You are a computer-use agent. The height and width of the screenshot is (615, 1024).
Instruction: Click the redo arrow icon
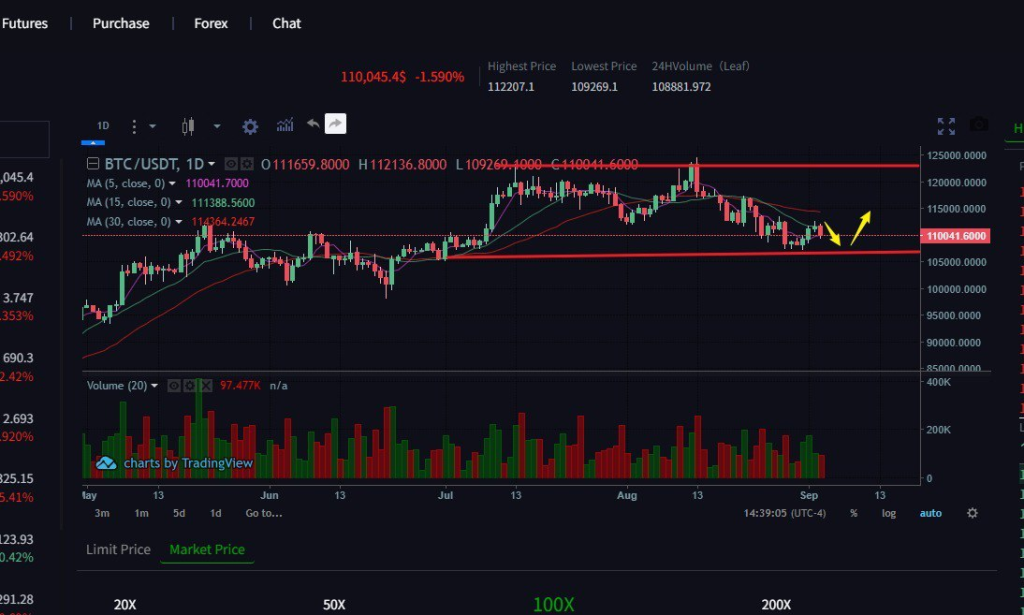tap(336, 124)
